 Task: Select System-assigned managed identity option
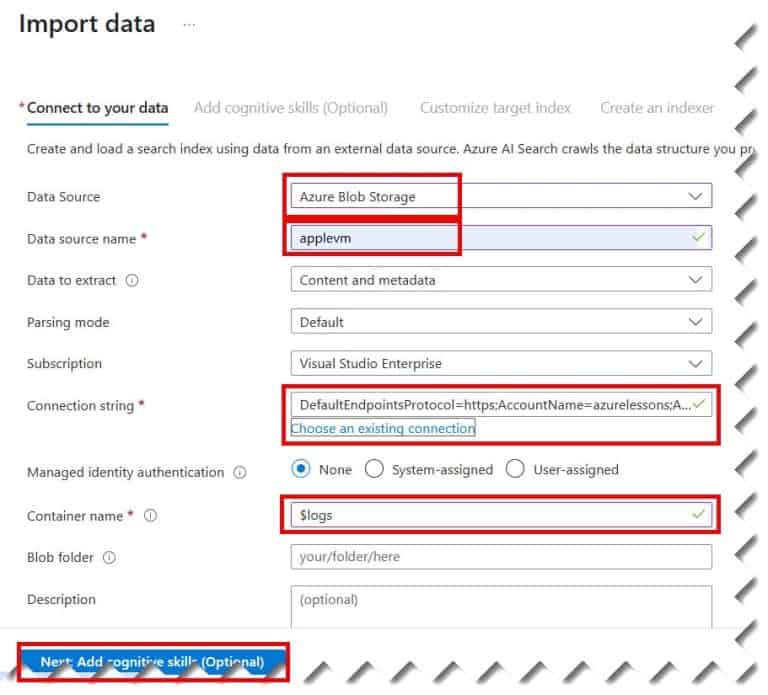[x=374, y=469]
